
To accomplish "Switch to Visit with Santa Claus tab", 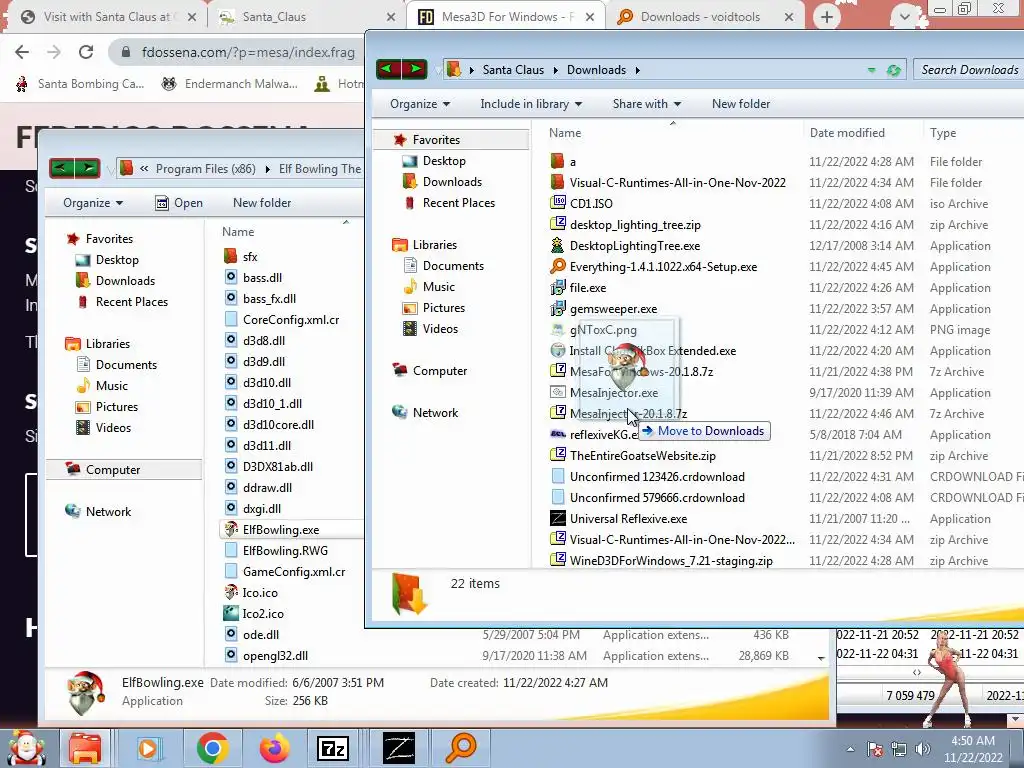I will click(x=108, y=17).
